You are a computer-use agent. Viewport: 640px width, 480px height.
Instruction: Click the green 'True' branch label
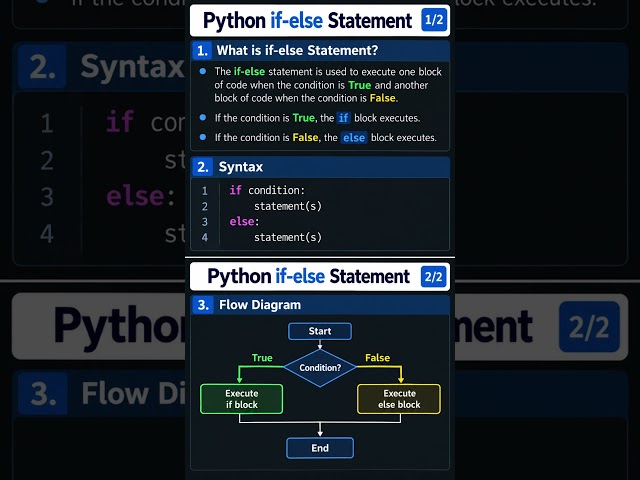click(x=262, y=358)
